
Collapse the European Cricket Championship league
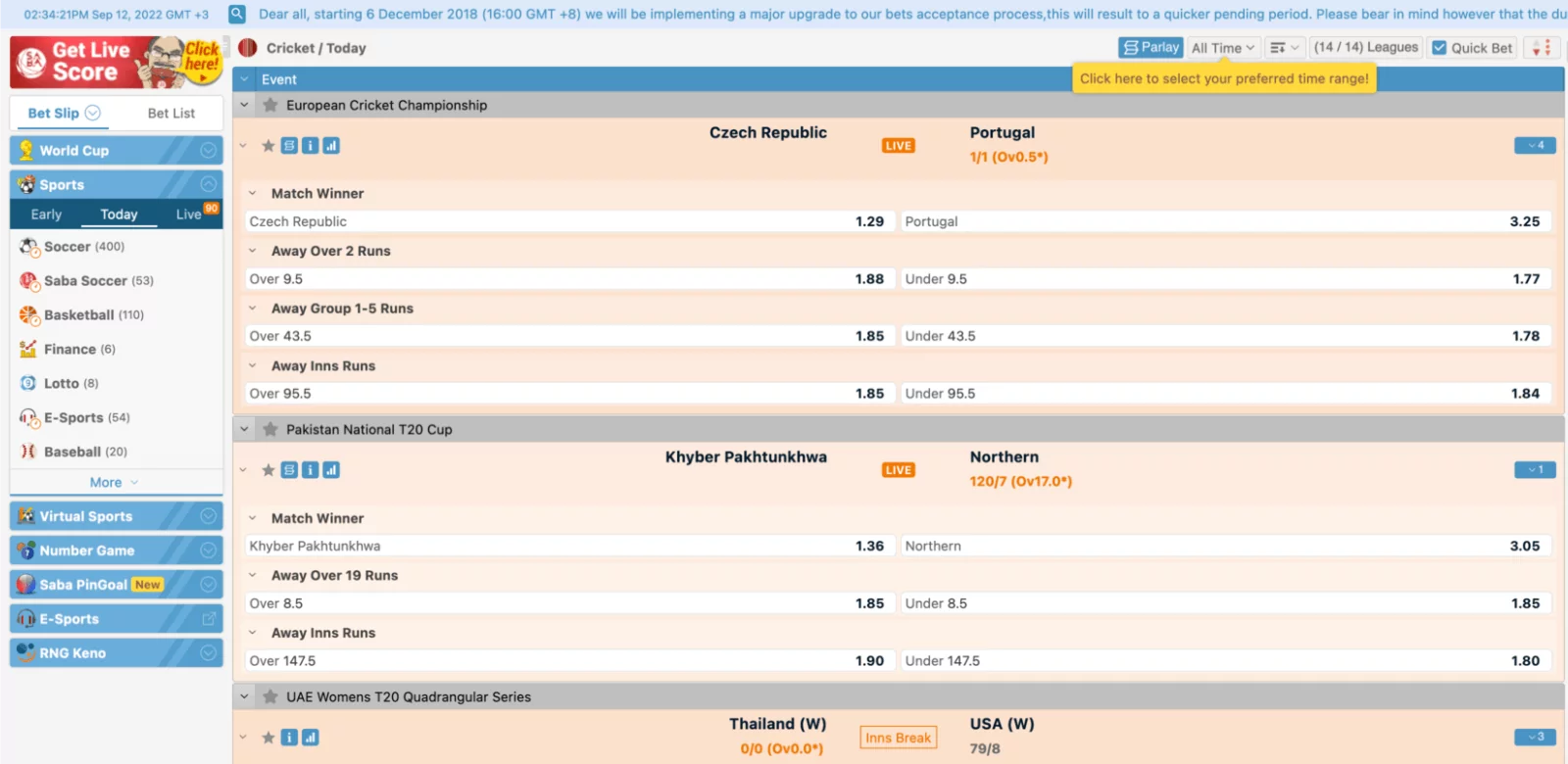(245, 105)
